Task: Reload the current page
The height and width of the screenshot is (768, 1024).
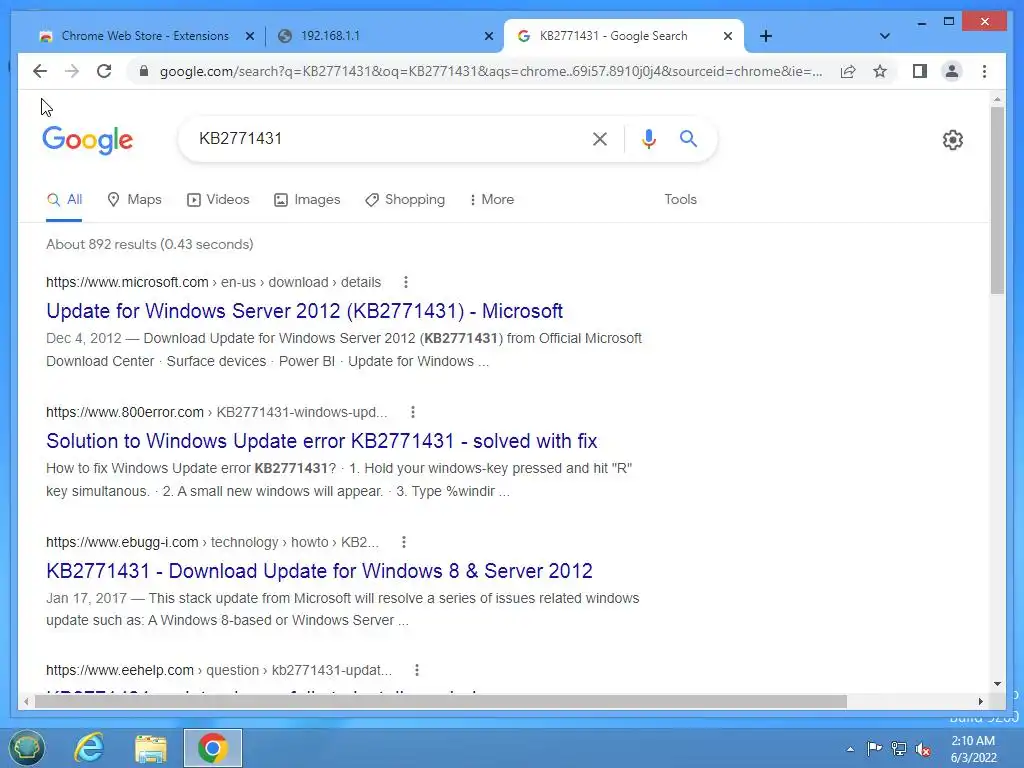Action: point(104,71)
